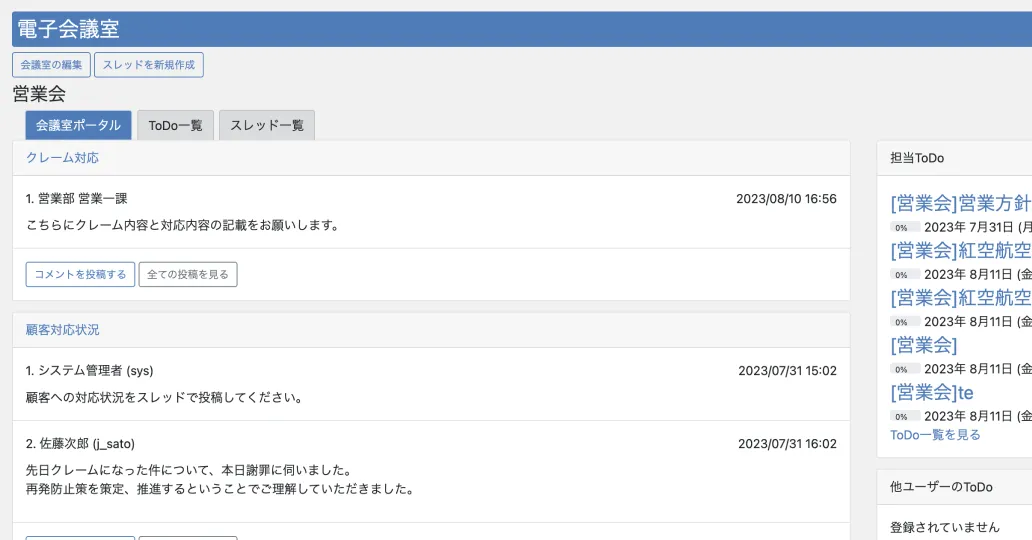This screenshot has width=1032, height=540.
Task: Create a new thread with スレッドを新規作成
Action: 149,65
